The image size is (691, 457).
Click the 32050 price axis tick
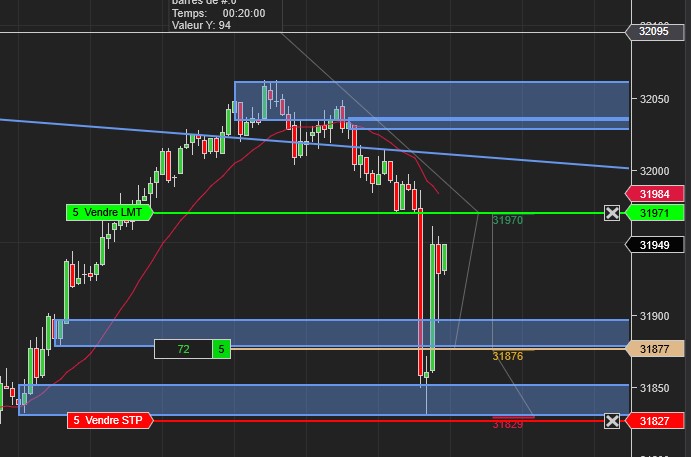[654, 99]
